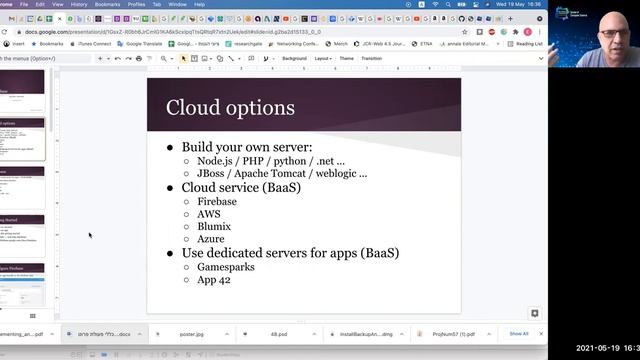Click the browser address bar URL
The image size is (640, 360).
tap(173, 32)
